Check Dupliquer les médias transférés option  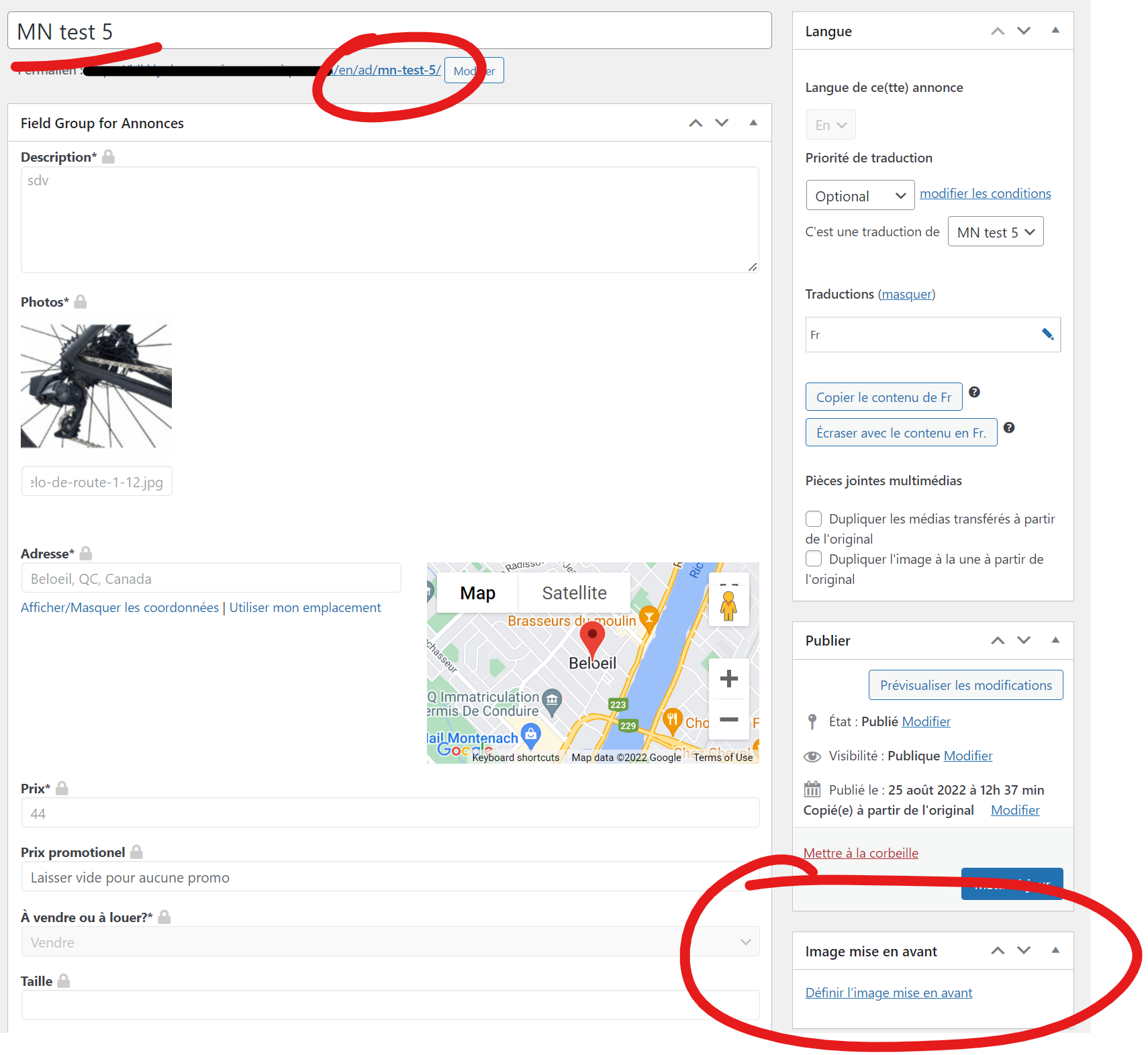[x=814, y=519]
